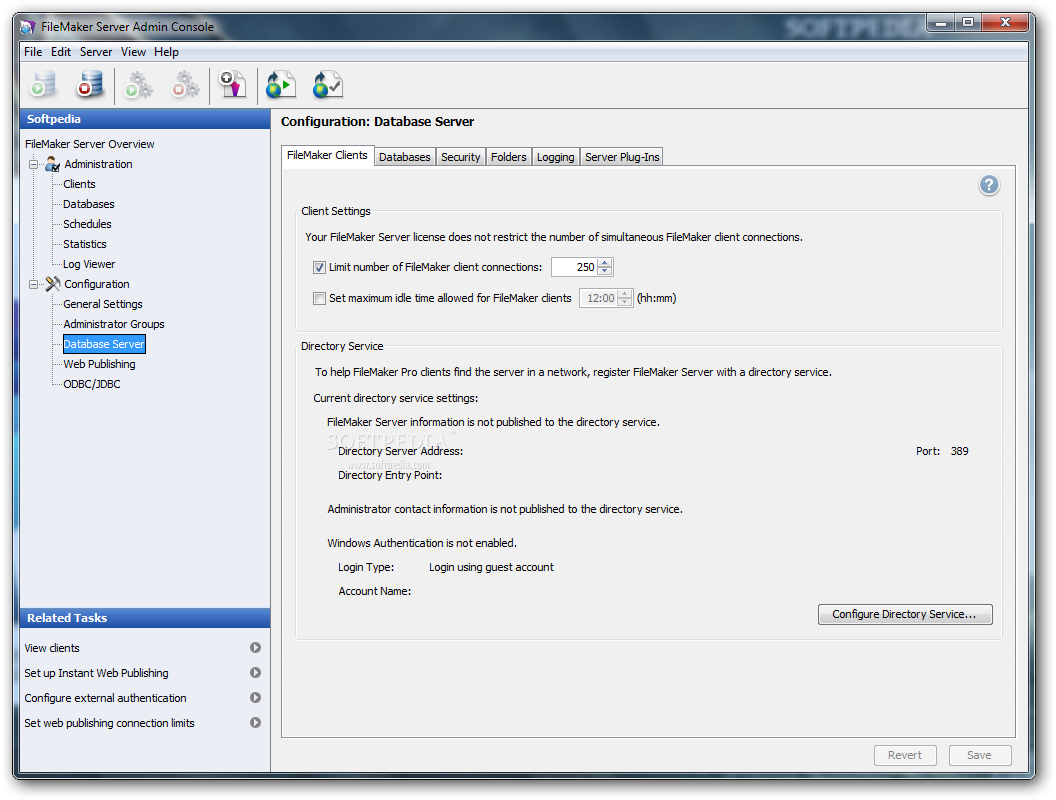Select Database Server in the tree
The image size is (1056, 800).
[104, 344]
